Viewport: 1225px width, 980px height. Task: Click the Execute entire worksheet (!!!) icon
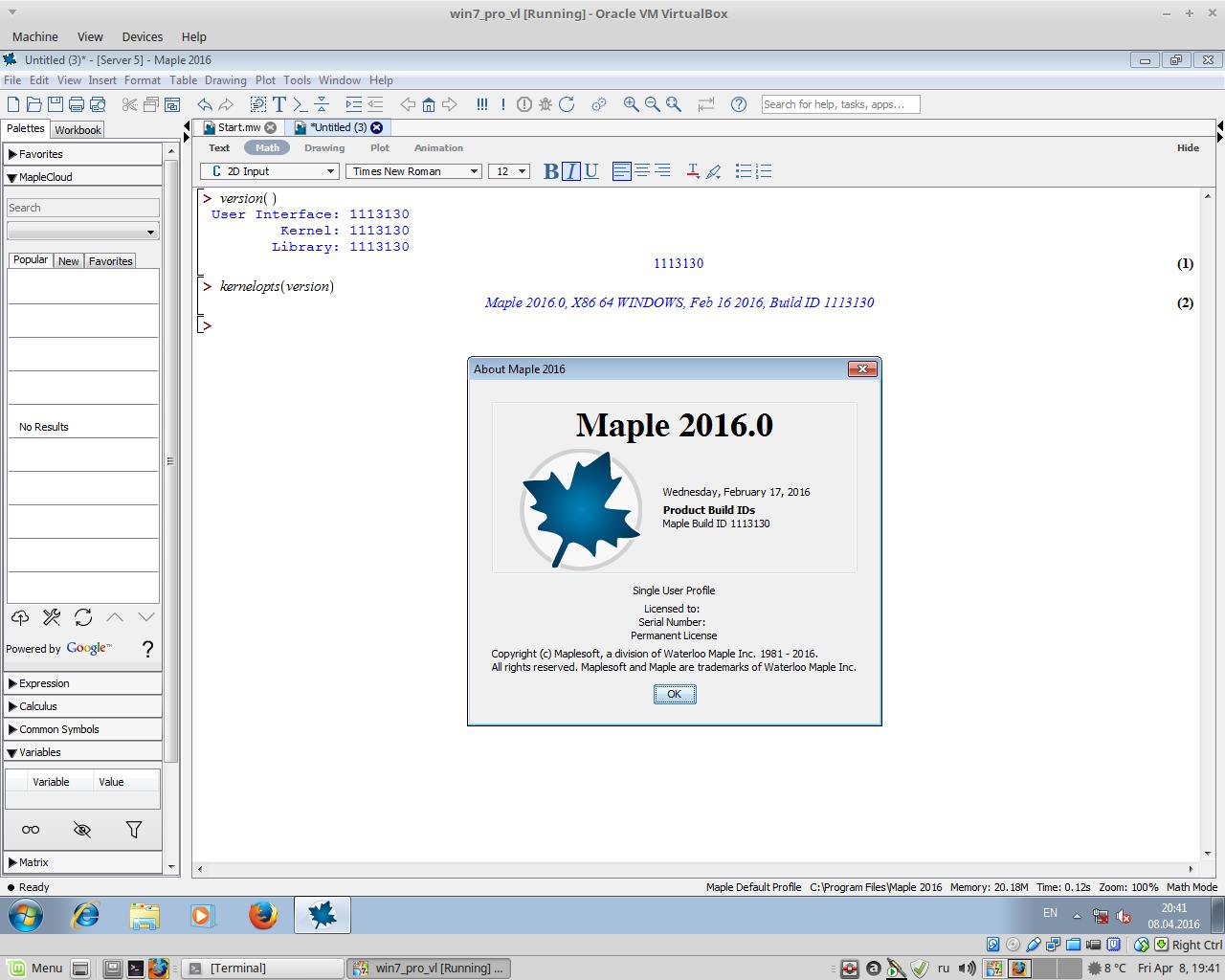pyautogui.click(x=482, y=104)
